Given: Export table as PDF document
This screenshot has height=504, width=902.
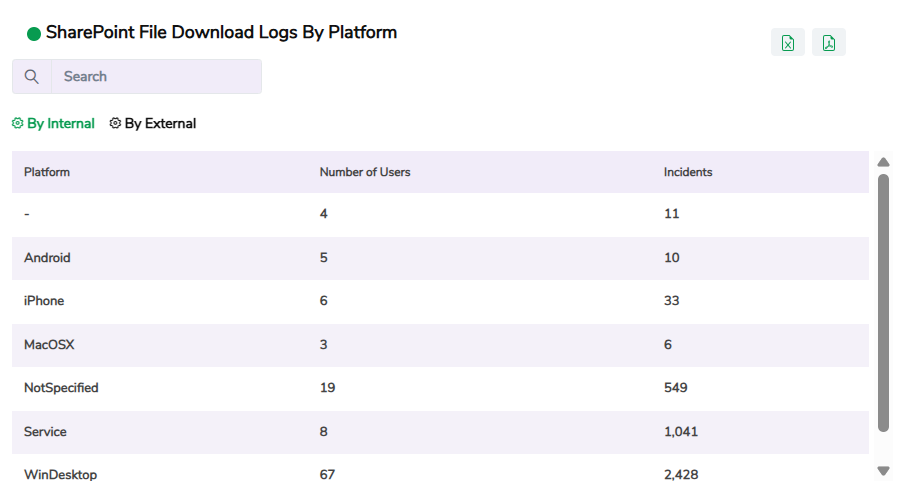Looking at the screenshot, I should click(x=829, y=43).
